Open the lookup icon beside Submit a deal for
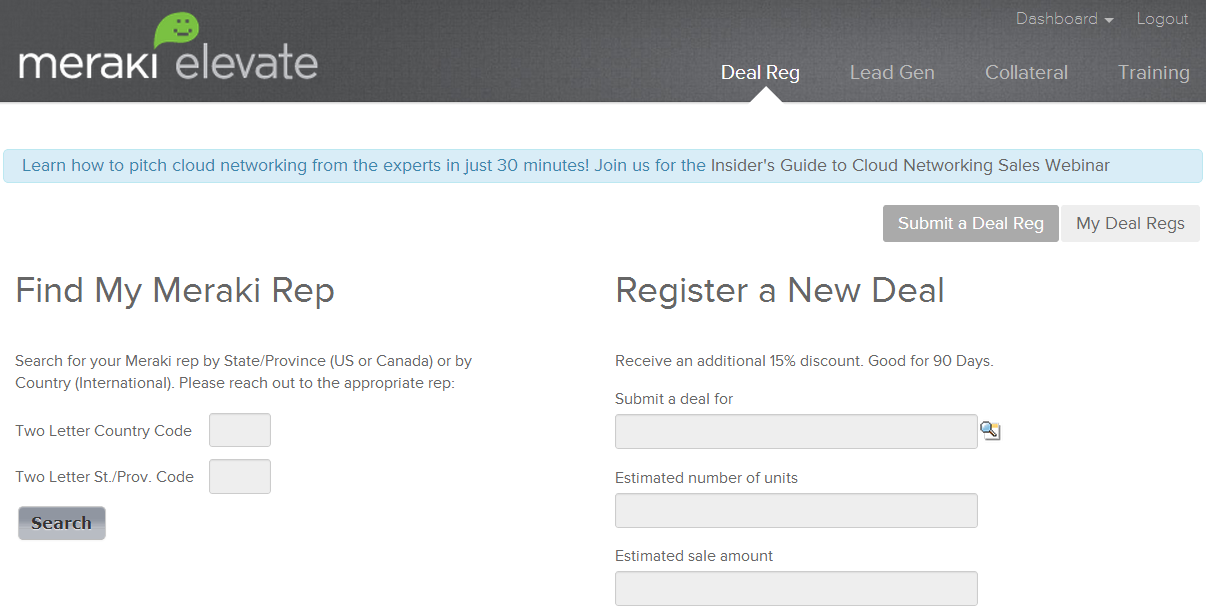Viewport: 1206px width, 616px height. [x=990, y=431]
